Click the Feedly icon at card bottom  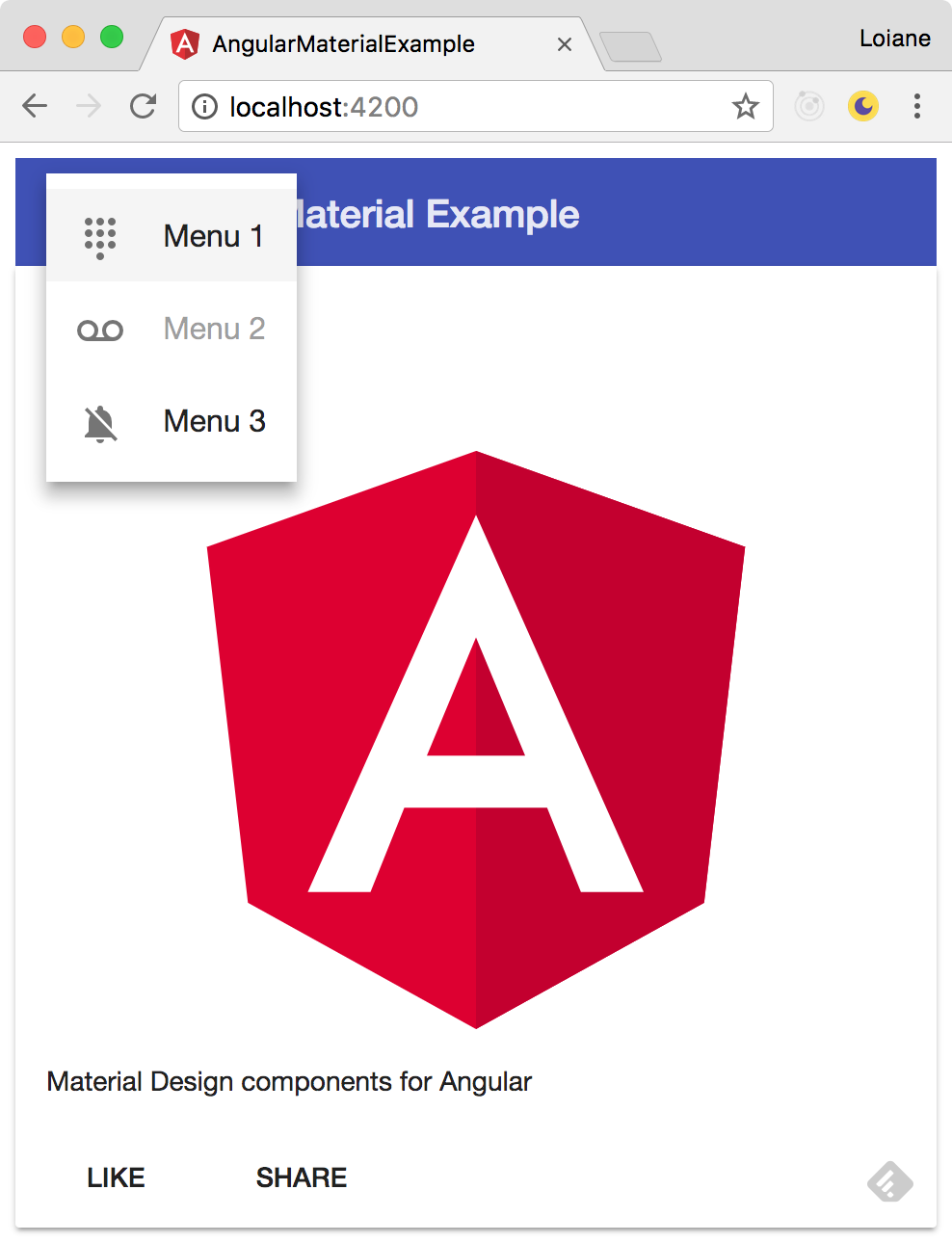click(x=890, y=1181)
